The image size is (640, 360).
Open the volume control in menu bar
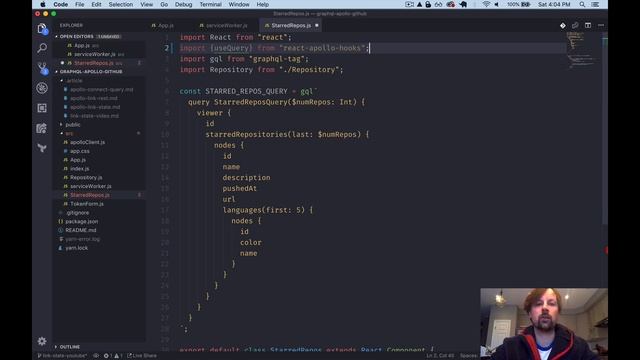coord(497,4)
